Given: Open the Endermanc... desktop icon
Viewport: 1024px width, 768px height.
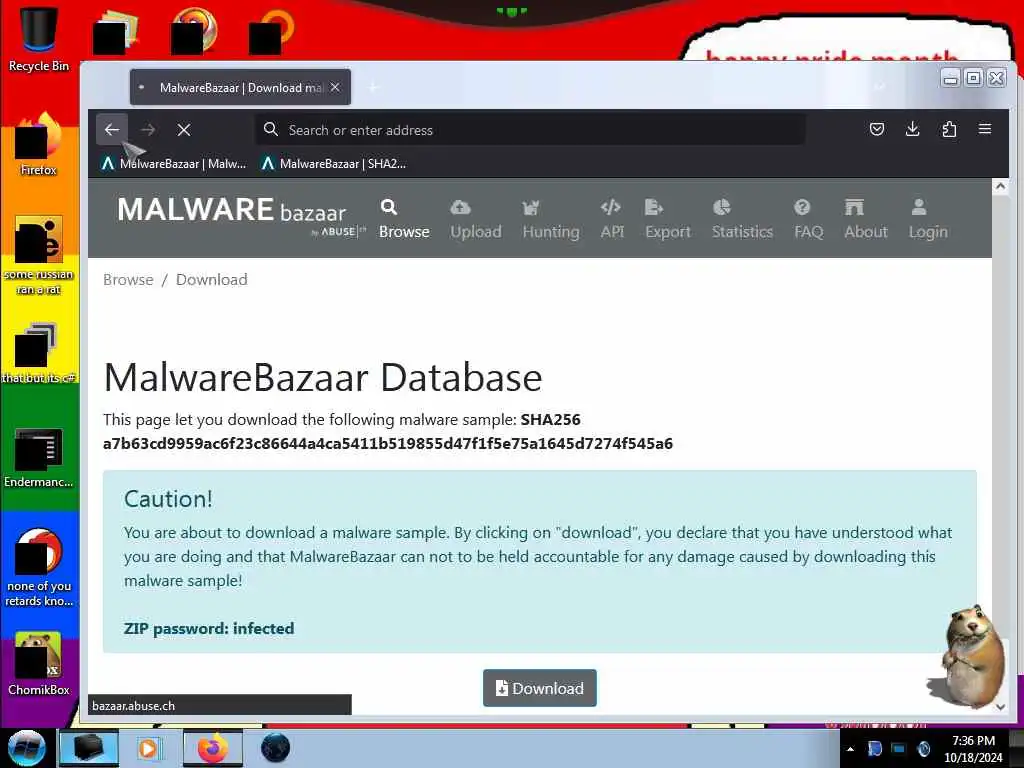Looking at the screenshot, I should (x=39, y=457).
